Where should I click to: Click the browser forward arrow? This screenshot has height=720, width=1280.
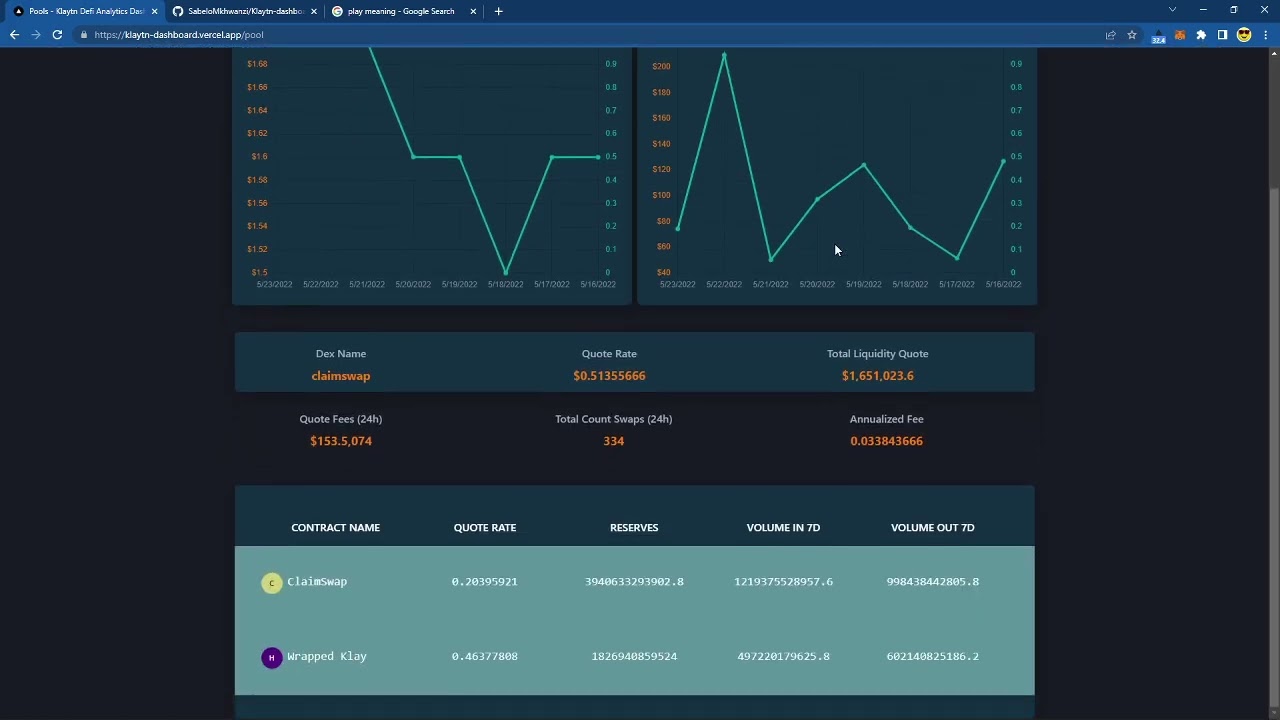pos(36,34)
